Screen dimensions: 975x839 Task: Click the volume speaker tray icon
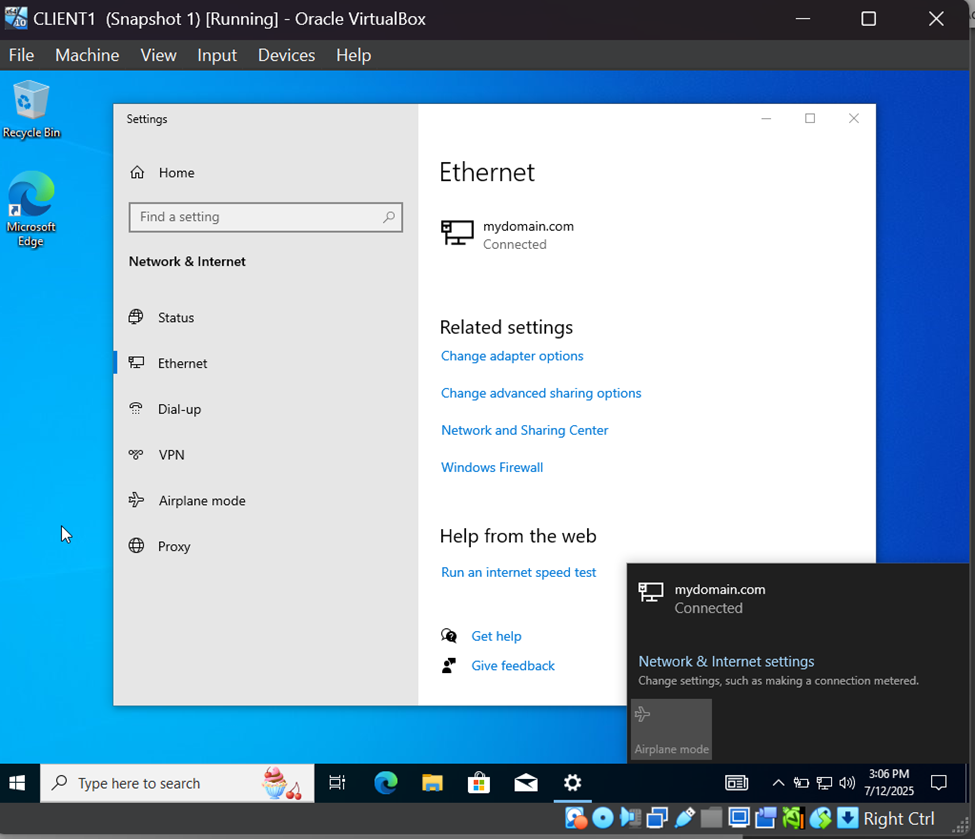[847, 783]
